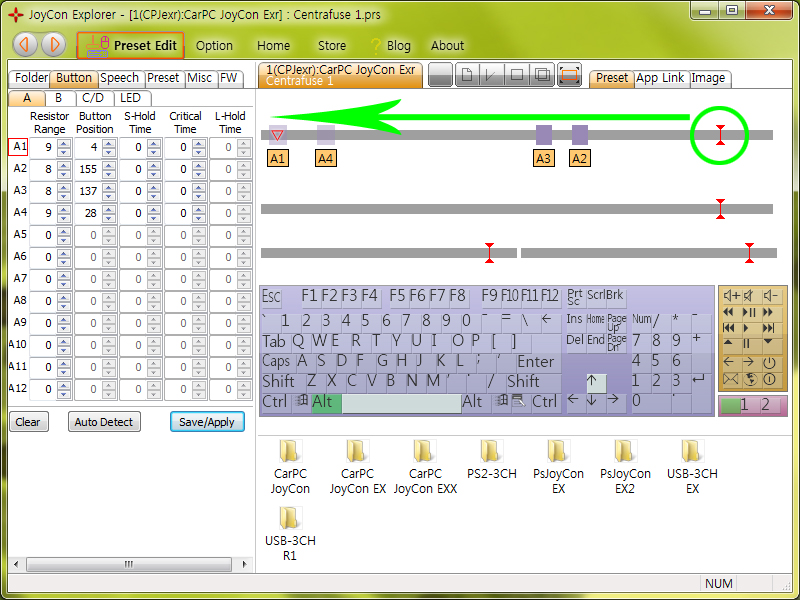800x600 pixels.
Task: Click the Preset Edit button
Action: [130, 45]
